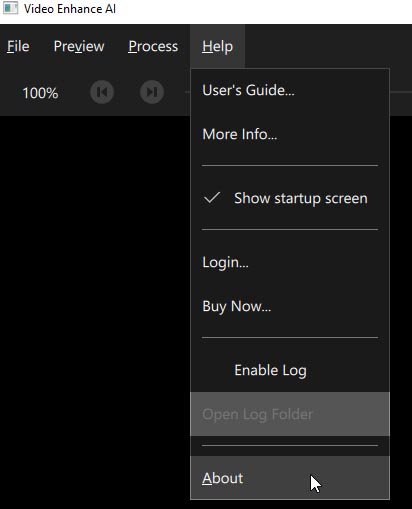
Task: Expand the Process menu
Action: (153, 46)
